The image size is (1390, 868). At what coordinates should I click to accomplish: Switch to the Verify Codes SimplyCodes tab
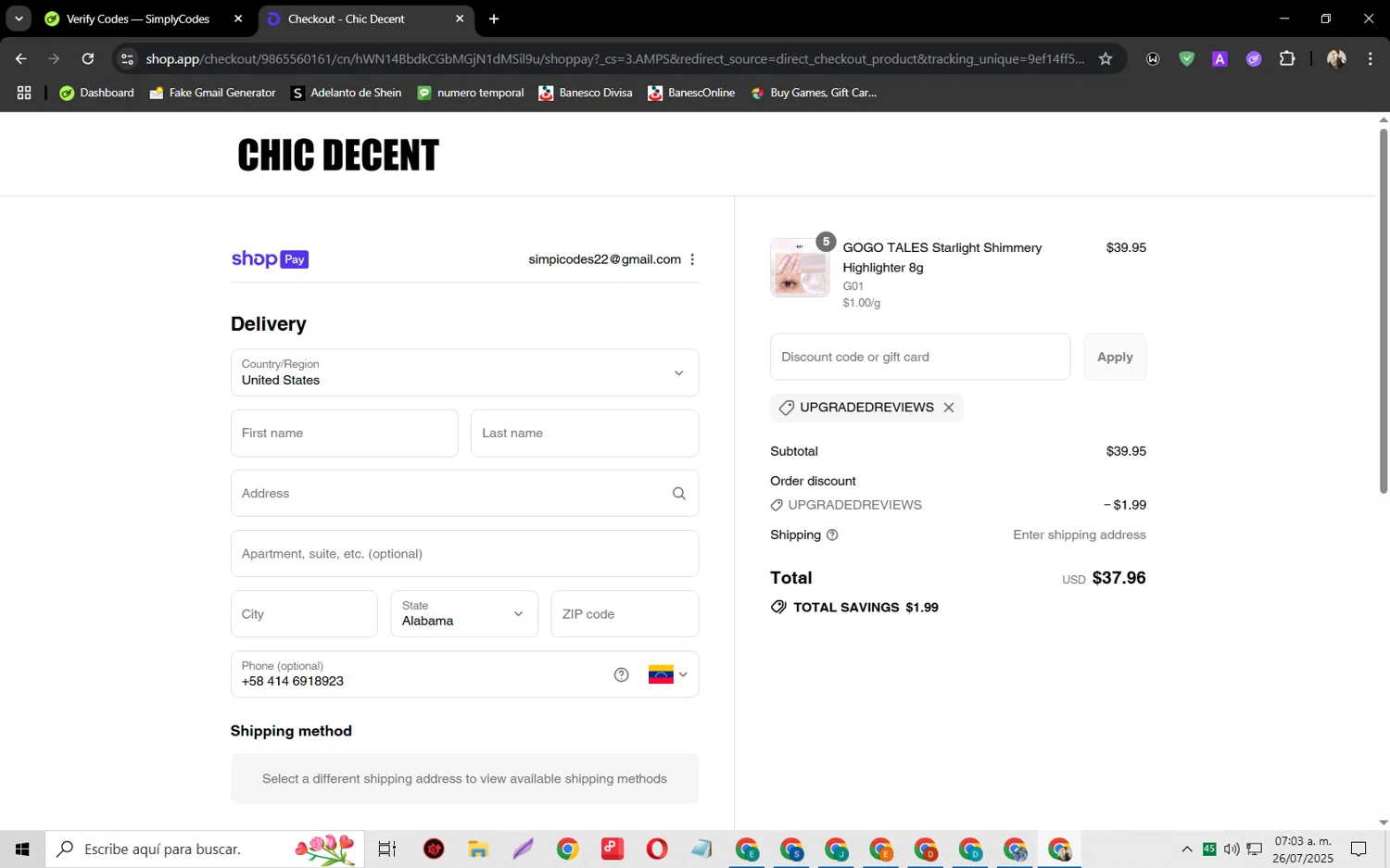tap(139, 19)
